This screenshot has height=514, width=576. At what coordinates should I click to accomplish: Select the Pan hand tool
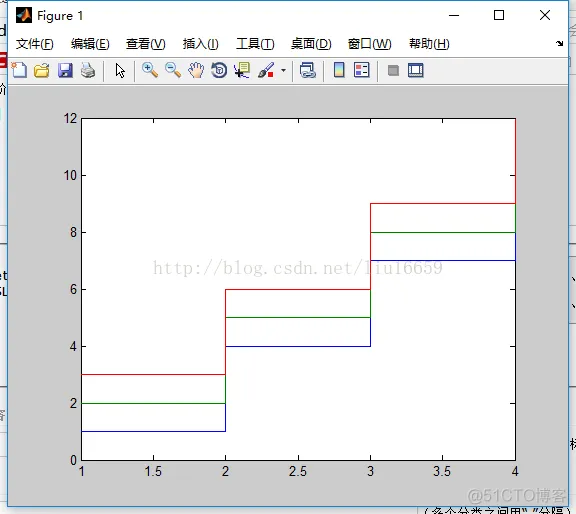(196, 70)
